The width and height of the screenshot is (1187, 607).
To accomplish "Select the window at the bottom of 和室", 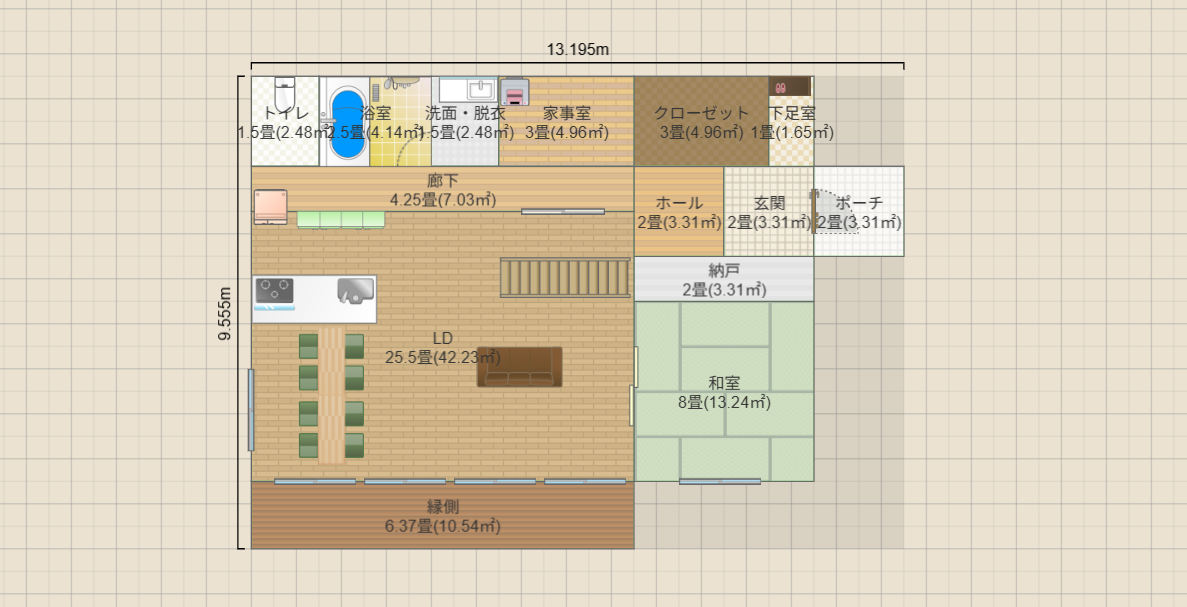I will click(x=719, y=482).
